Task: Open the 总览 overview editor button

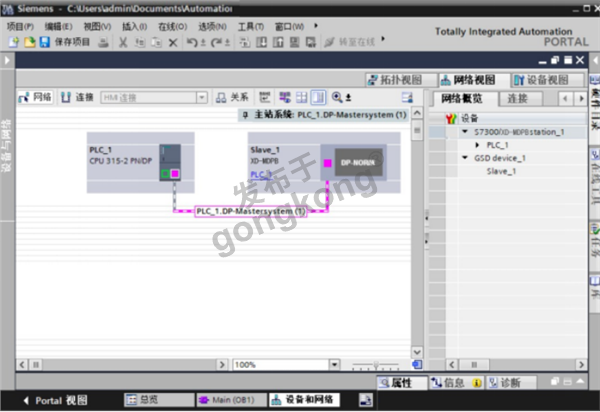Action: tap(158, 400)
